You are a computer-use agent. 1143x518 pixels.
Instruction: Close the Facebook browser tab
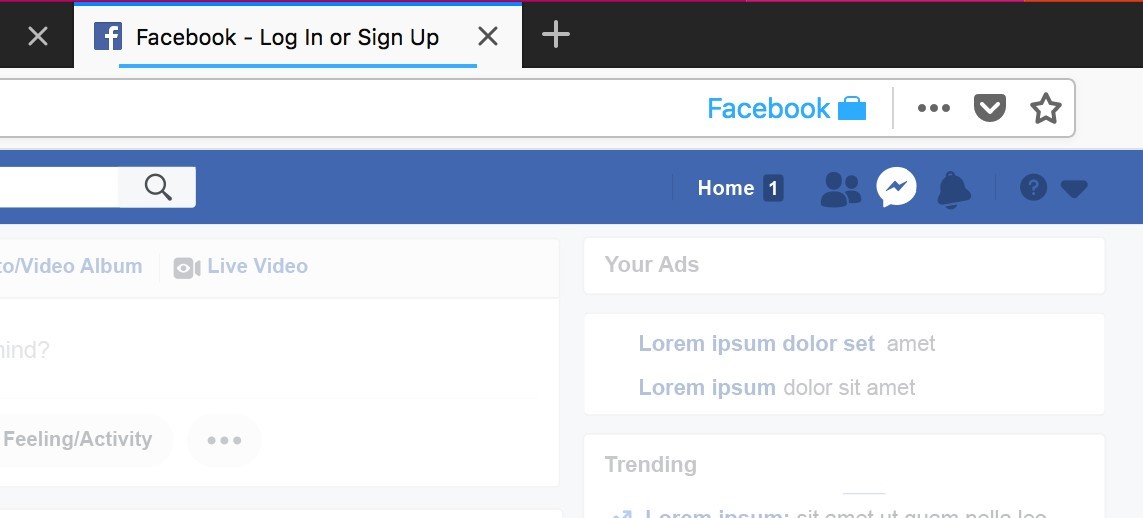click(x=488, y=36)
